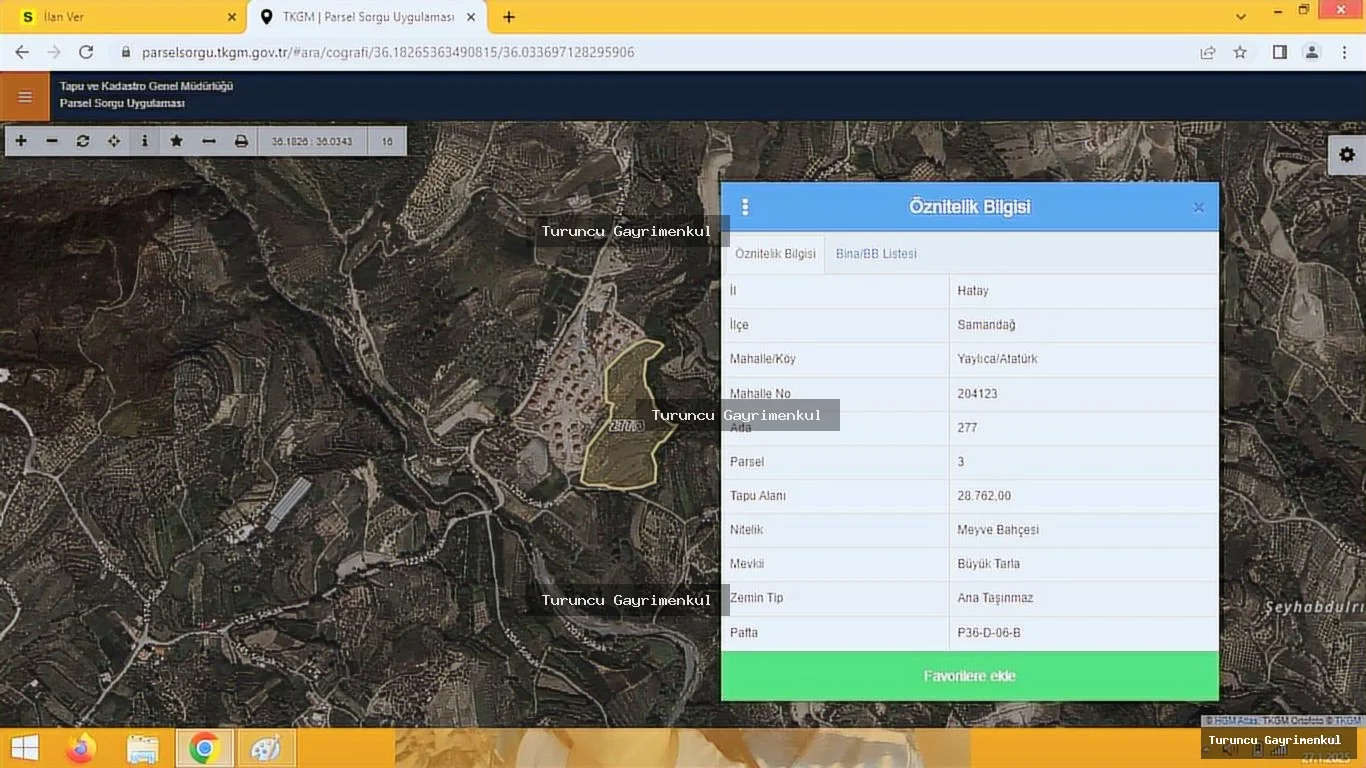Close the İlan Ver tab
Screen dimensions: 1366x768
(232, 17)
